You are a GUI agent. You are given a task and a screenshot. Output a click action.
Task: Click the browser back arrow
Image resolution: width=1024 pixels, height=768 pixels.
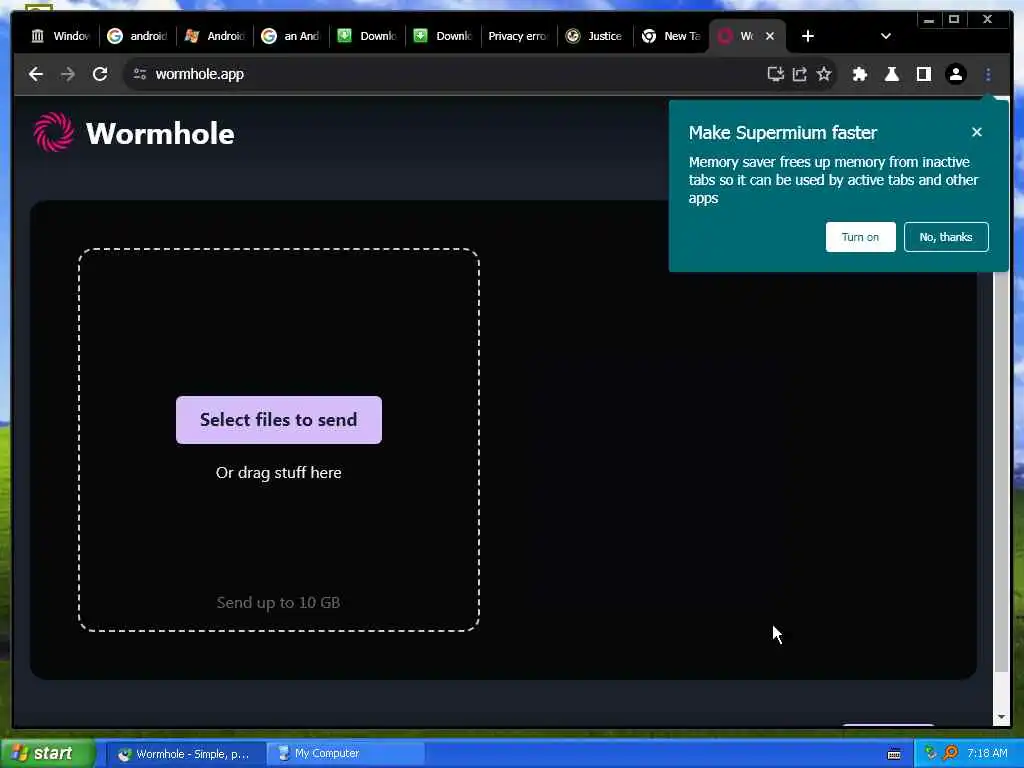36,74
